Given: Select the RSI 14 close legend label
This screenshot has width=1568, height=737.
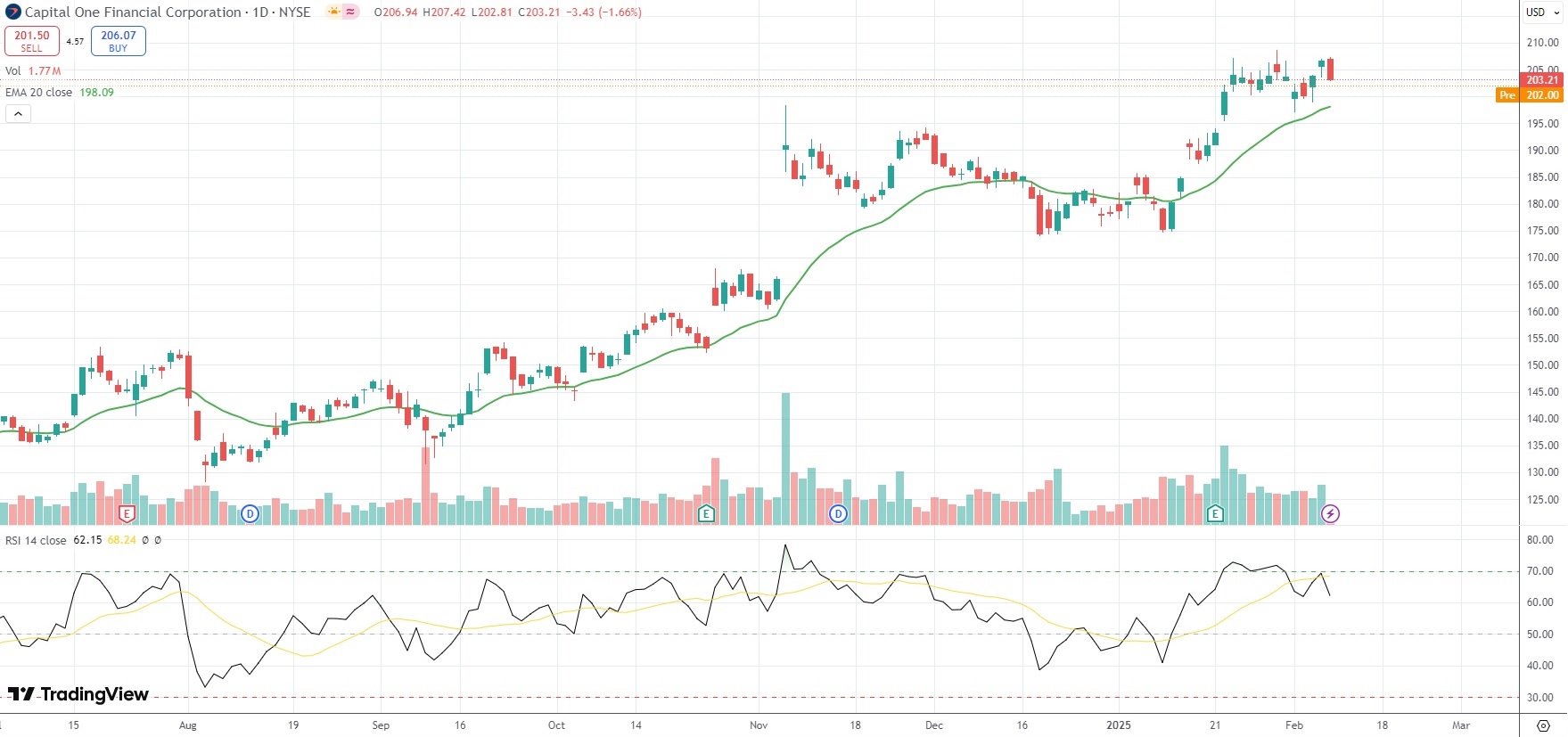Looking at the screenshot, I should pos(36,540).
